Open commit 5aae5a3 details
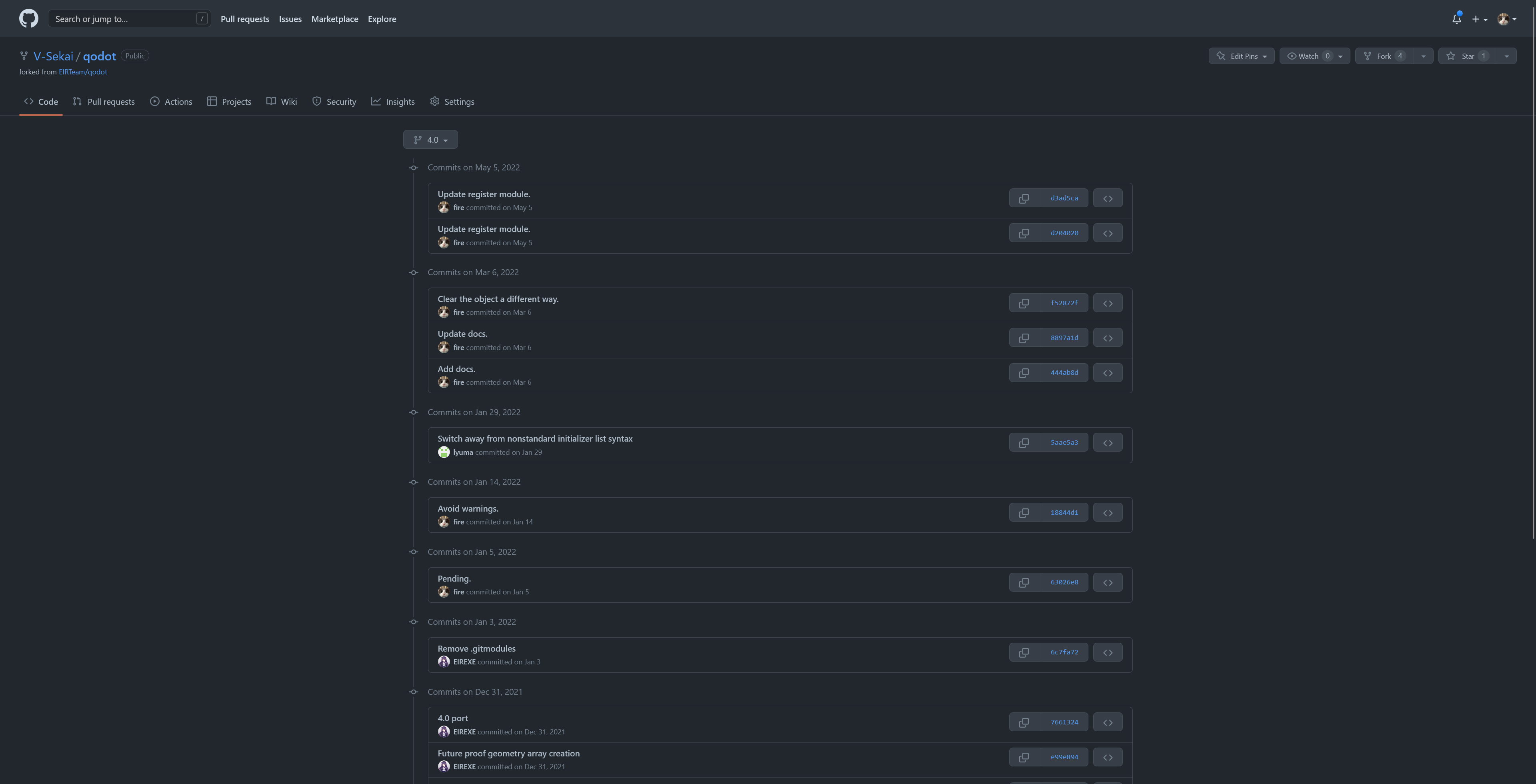Screen dimensions: 1536x784 pyautogui.click(x=1064, y=442)
